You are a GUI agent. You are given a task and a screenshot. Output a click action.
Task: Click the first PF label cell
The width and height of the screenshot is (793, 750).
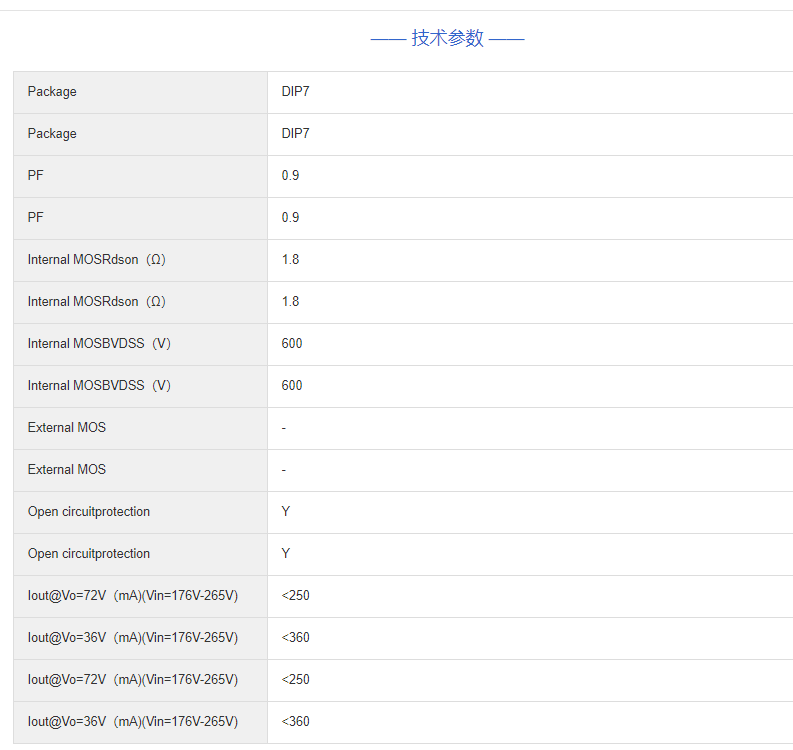36,176
